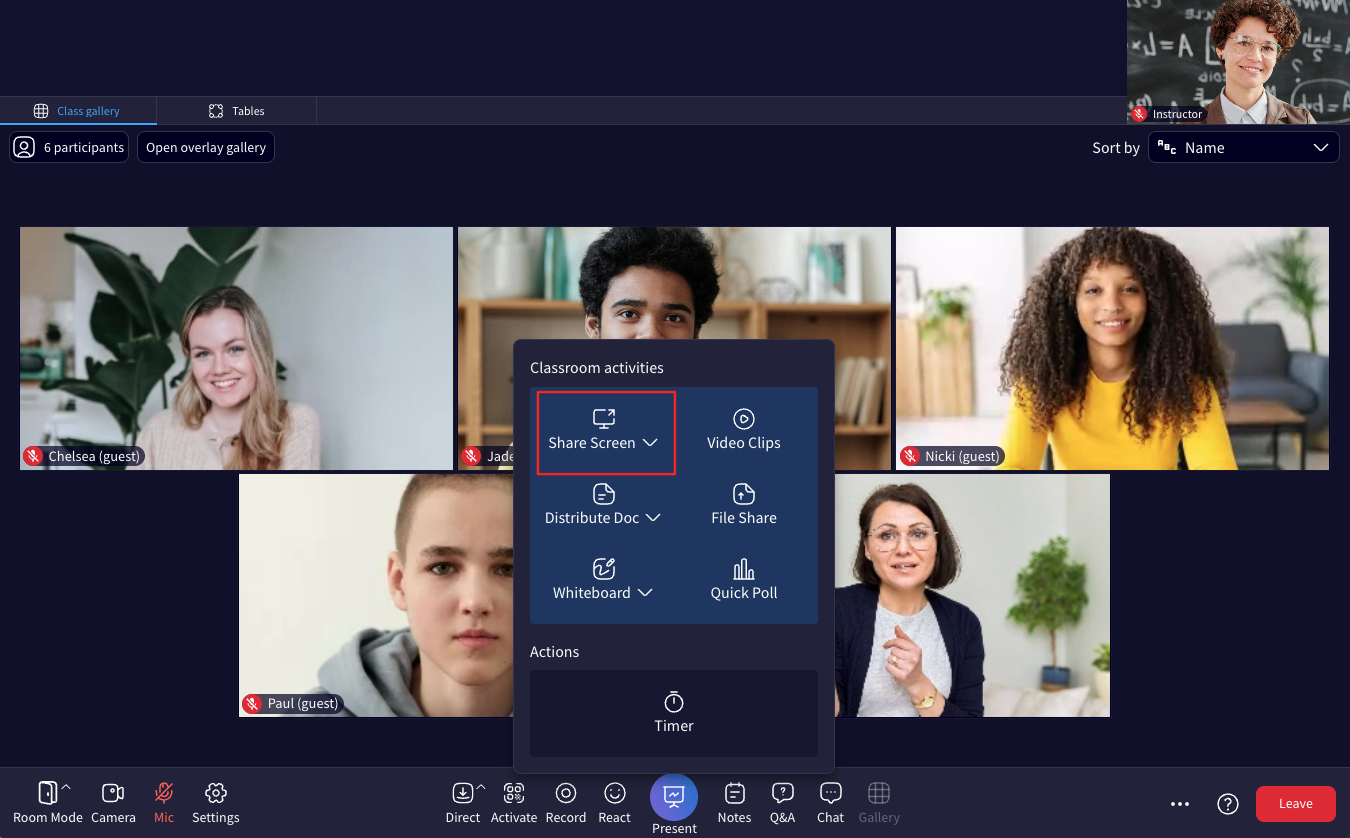
Task: Open File Share activity
Action: [x=743, y=506]
